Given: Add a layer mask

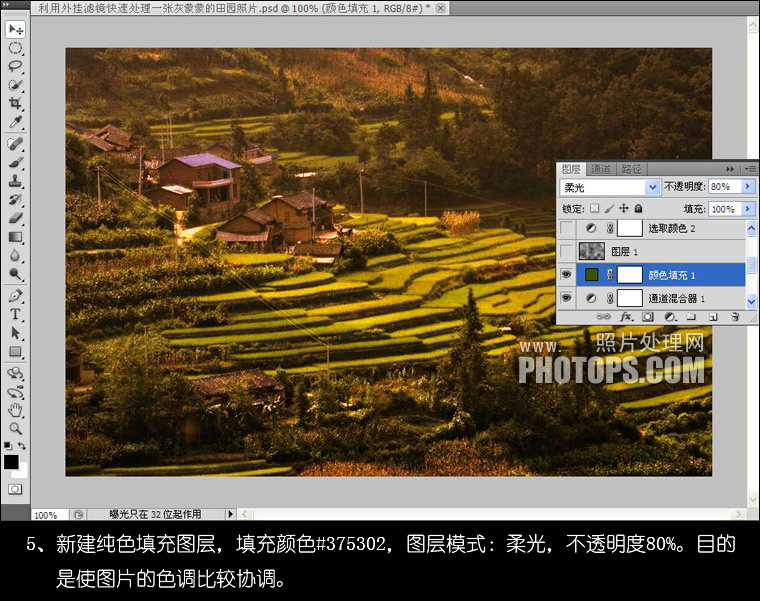Looking at the screenshot, I should (x=648, y=316).
